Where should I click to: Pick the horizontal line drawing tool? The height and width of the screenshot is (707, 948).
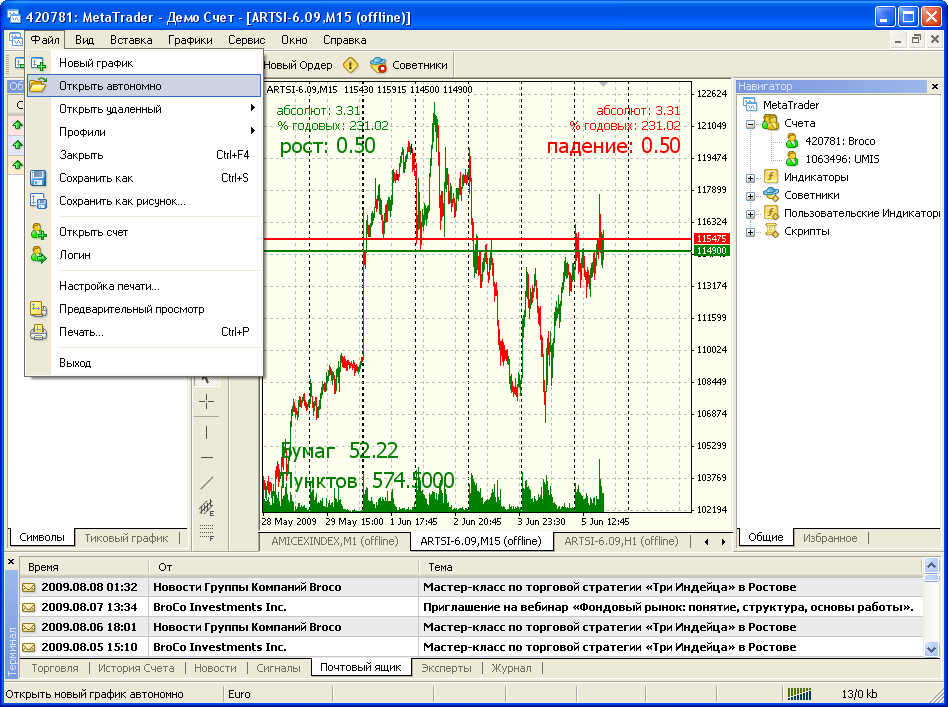click(207, 457)
